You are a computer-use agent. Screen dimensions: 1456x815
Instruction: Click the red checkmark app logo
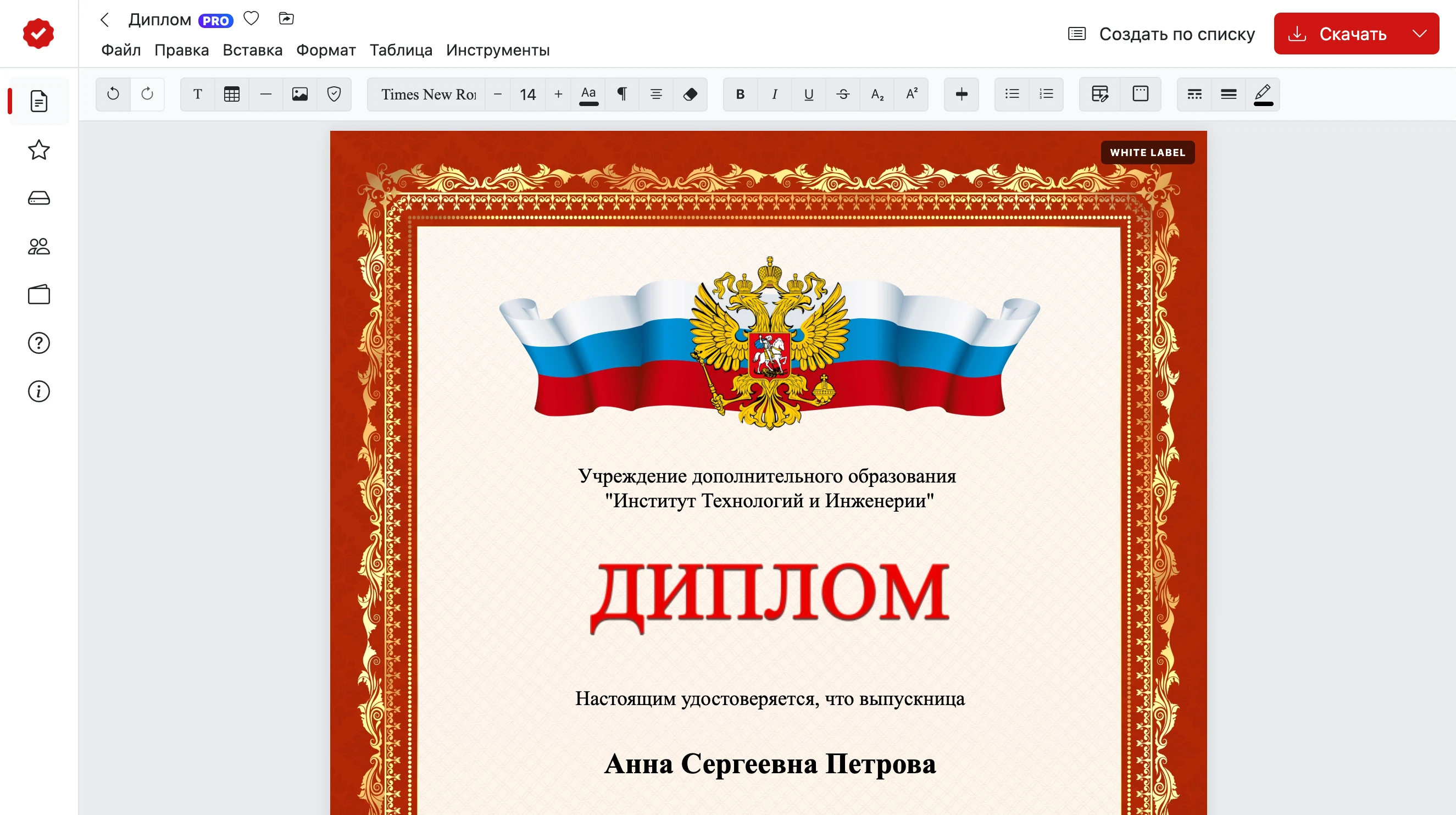38,34
